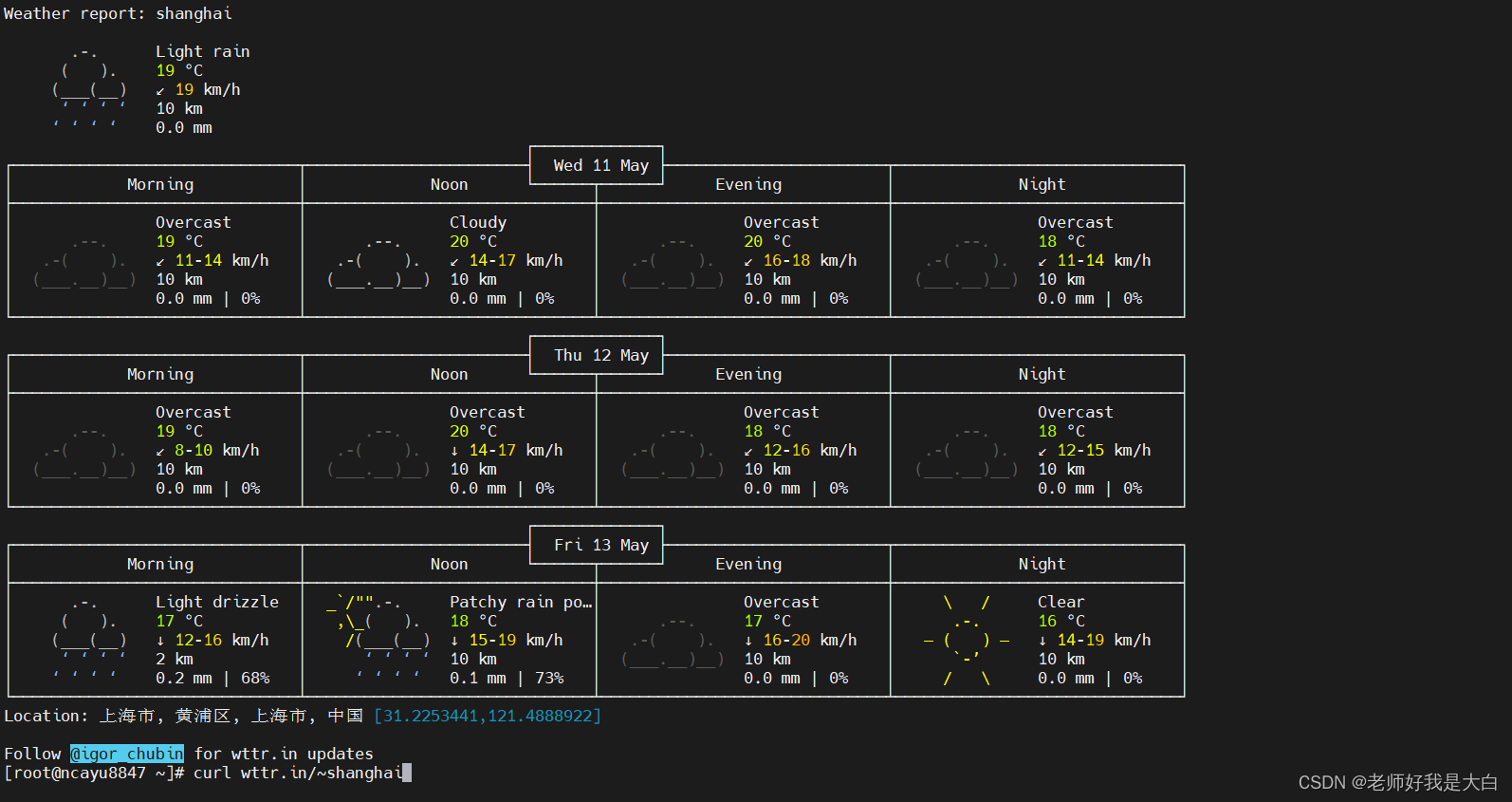
Task: Click Friday noon '0.1 mm | 73%' precipitation
Action: coord(507,678)
